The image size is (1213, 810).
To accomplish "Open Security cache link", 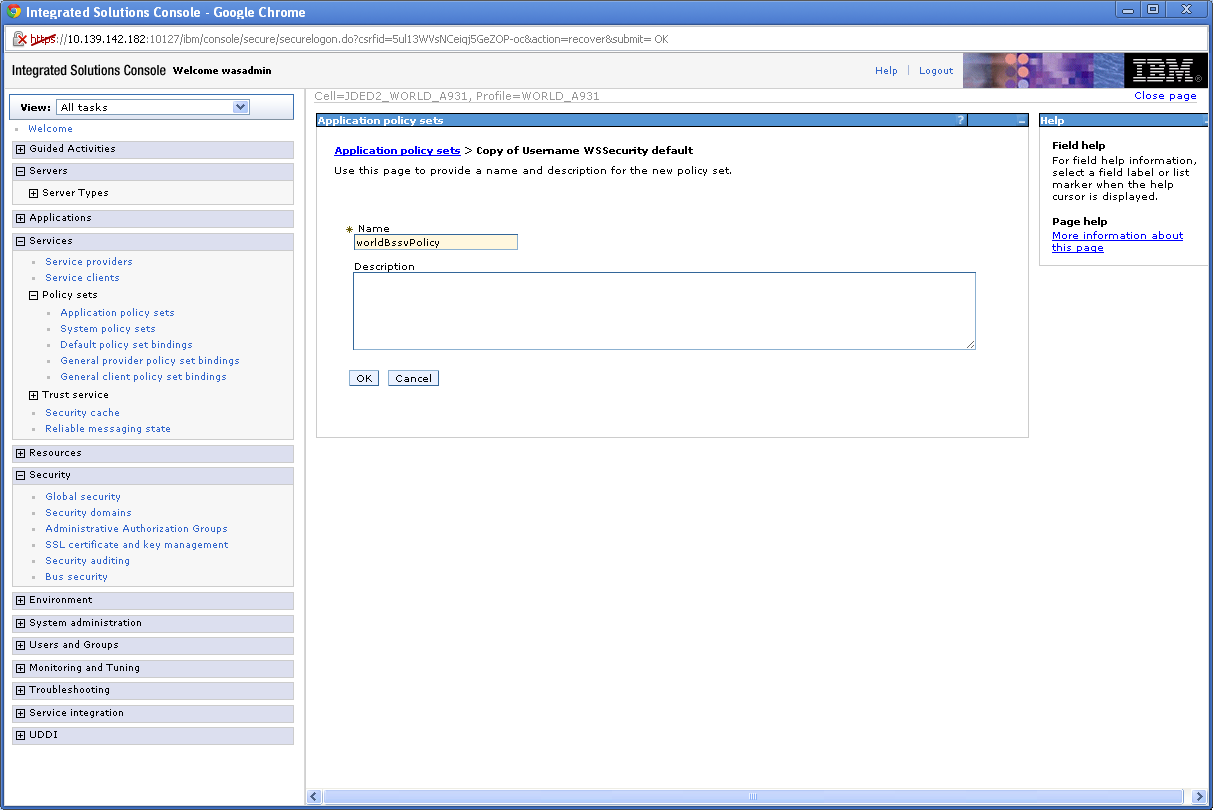I will 82,413.
